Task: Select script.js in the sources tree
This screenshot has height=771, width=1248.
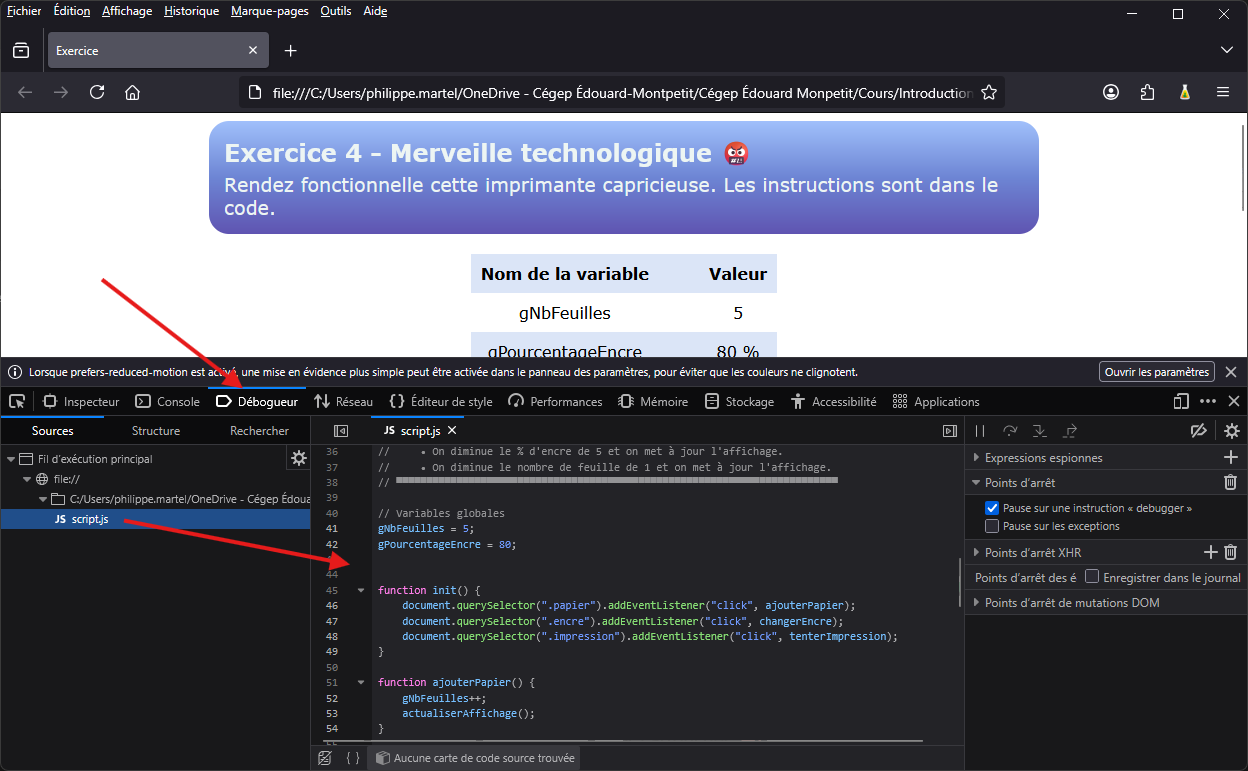Action: tap(155, 519)
